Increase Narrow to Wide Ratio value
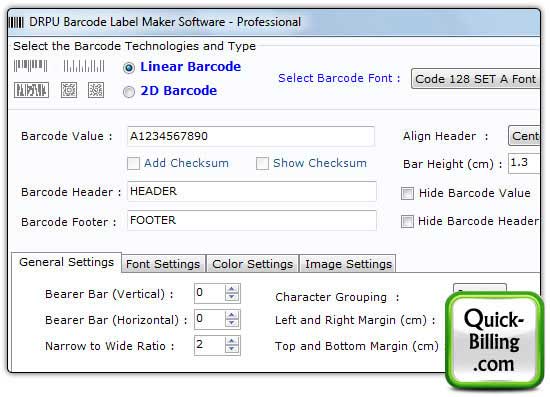This screenshot has width=550, height=397. click(x=232, y=341)
